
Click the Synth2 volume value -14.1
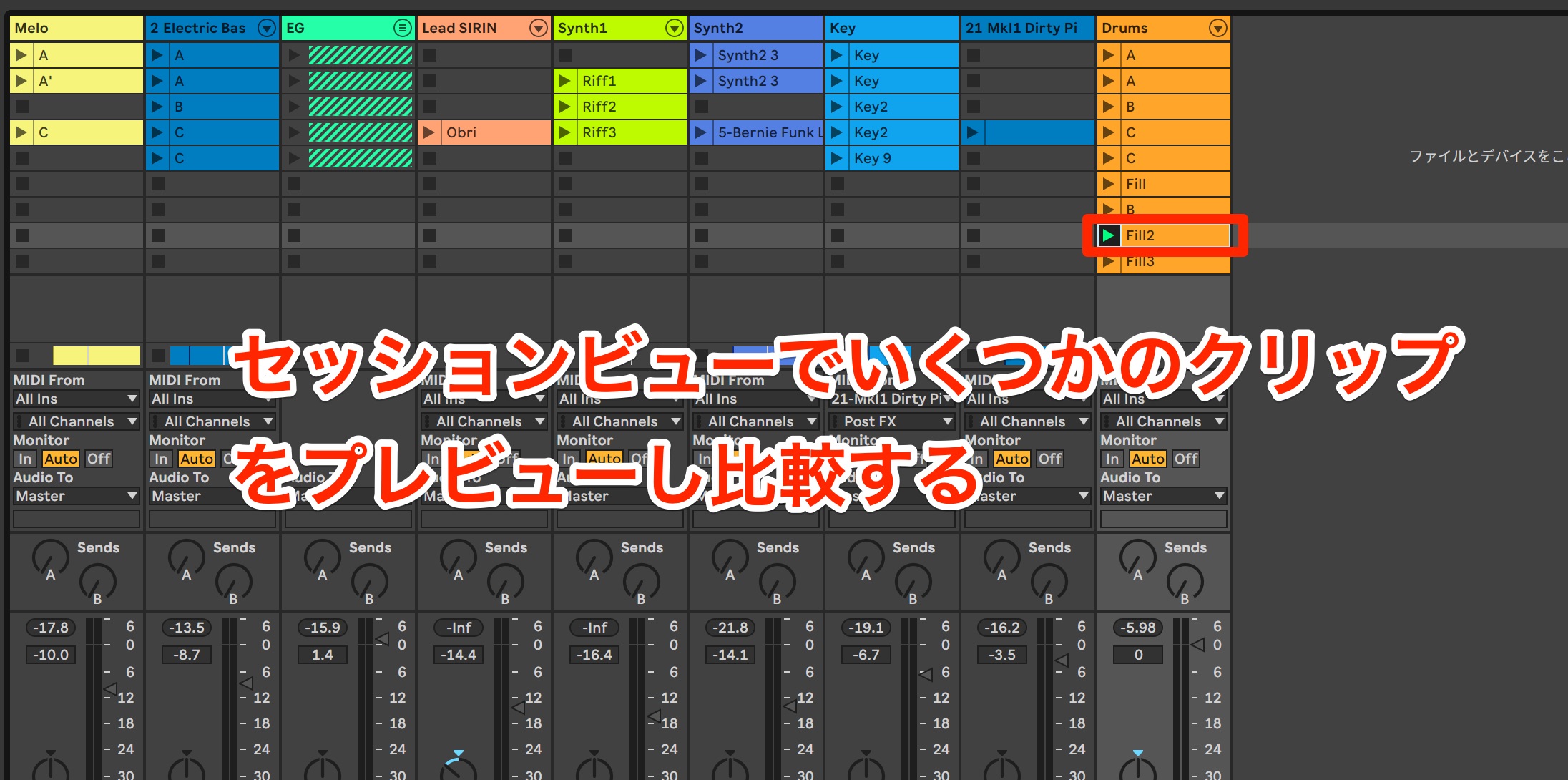tap(730, 655)
